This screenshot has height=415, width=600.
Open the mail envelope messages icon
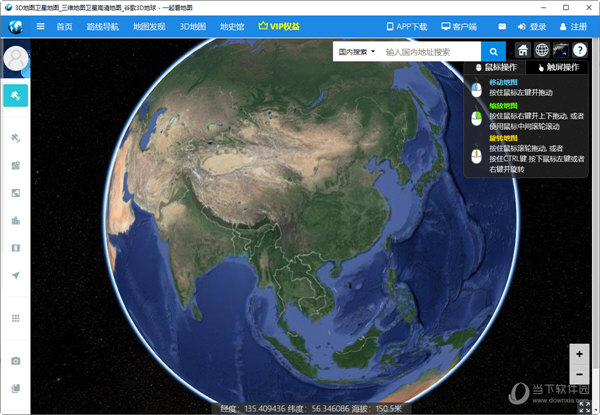(502, 26)
